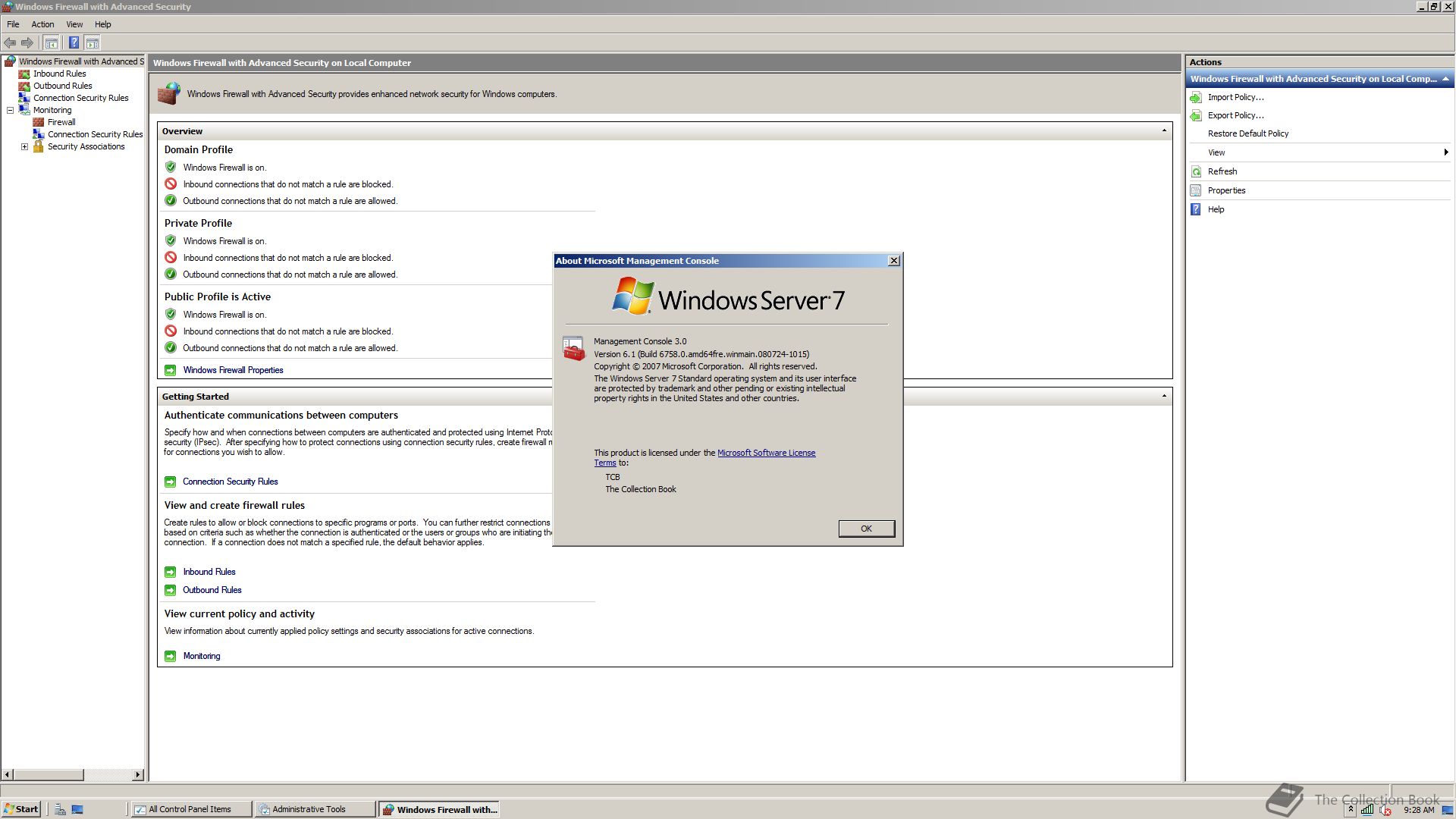This screenshot has height=819, width=1456.
Task: Click green arrow icon beside Windows Firewall Properties
Action: [x=171, y=370]
